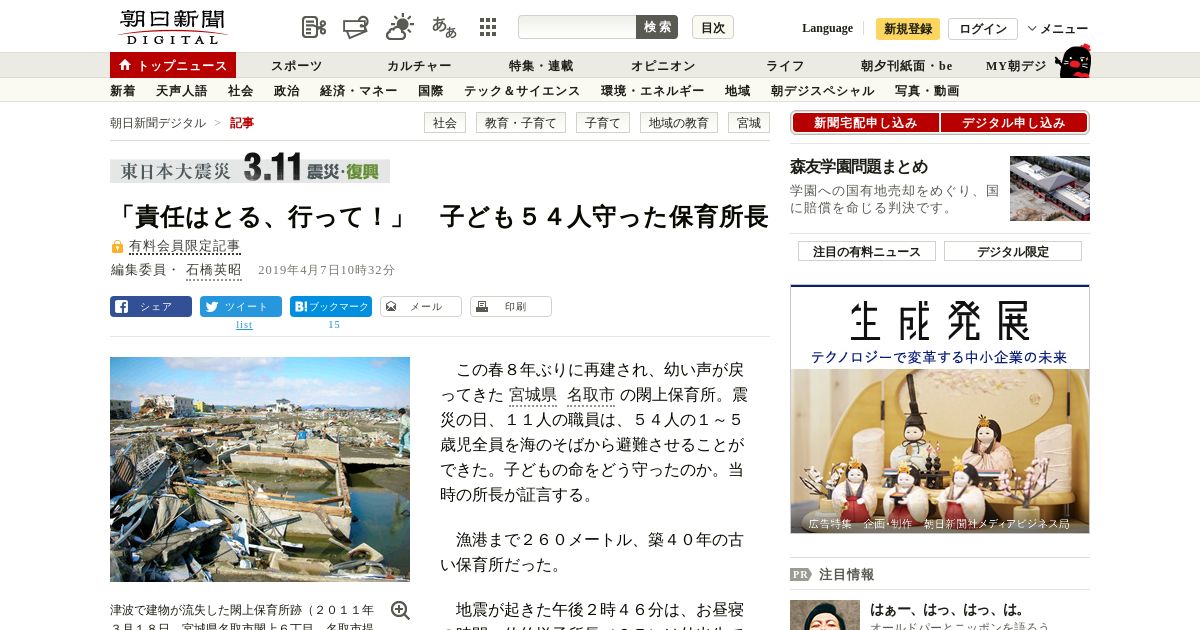
Task: Select the オピニオン nav tab
Action: coord(663,66)
